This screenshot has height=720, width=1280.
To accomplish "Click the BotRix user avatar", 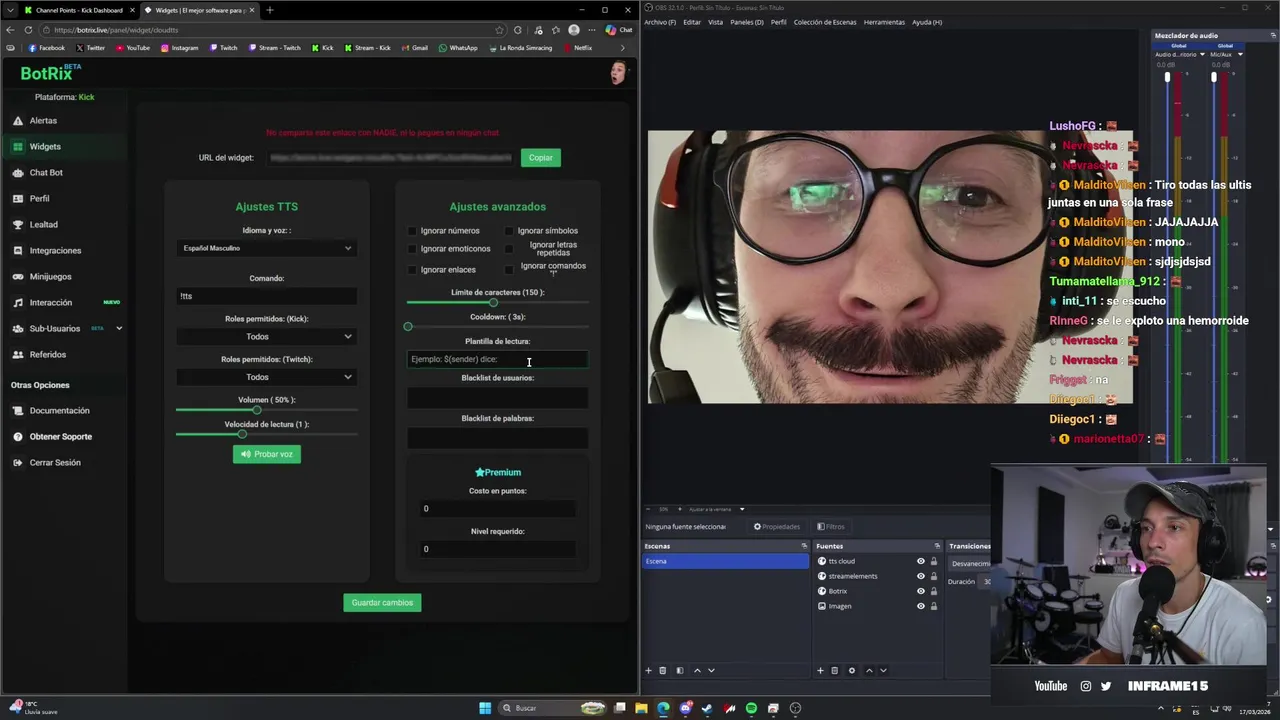I will coord(619,73).
